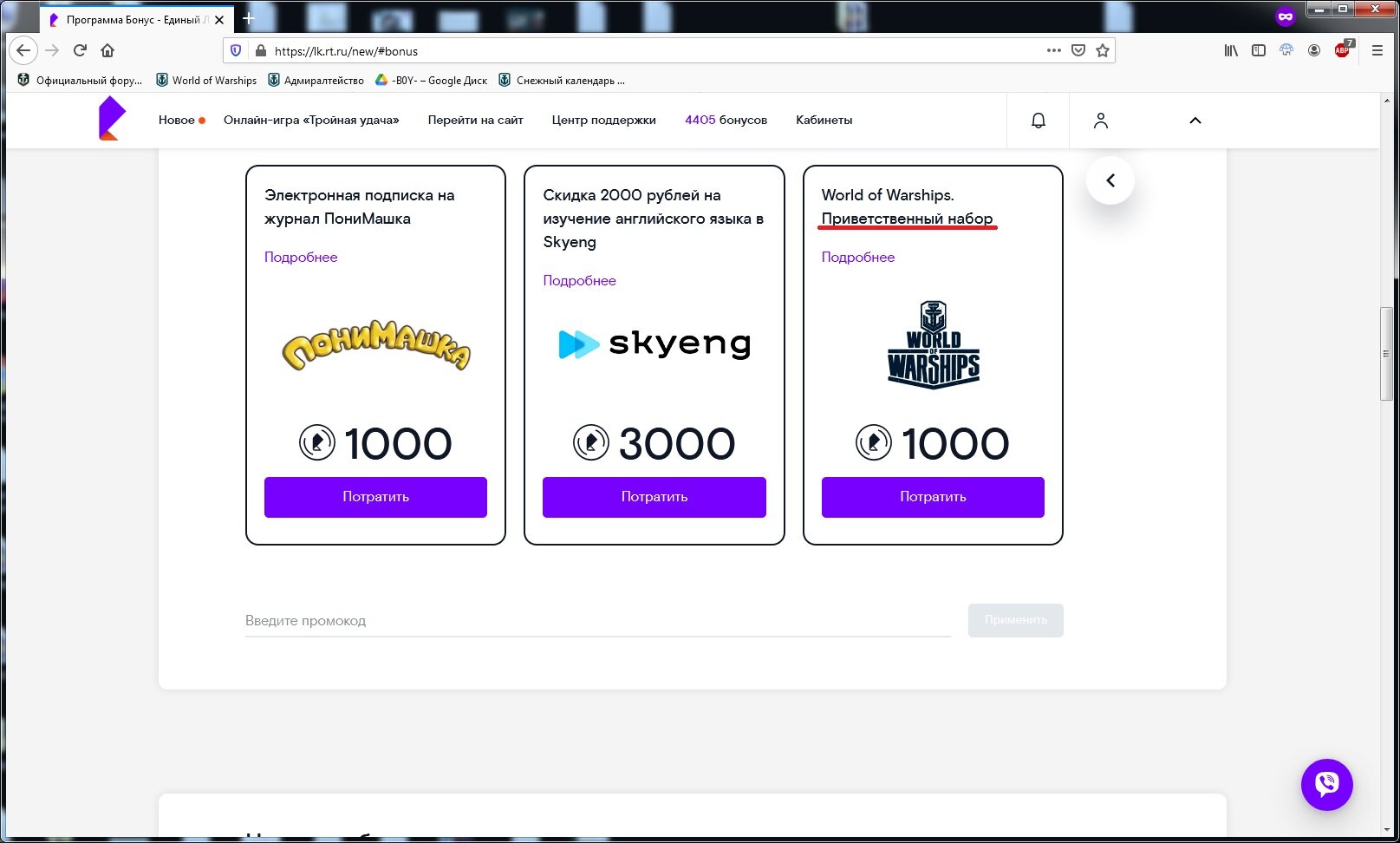Open the Снежный календарь bookmark
This screenshot has width=1400, height=843.
tap(562, 80)
